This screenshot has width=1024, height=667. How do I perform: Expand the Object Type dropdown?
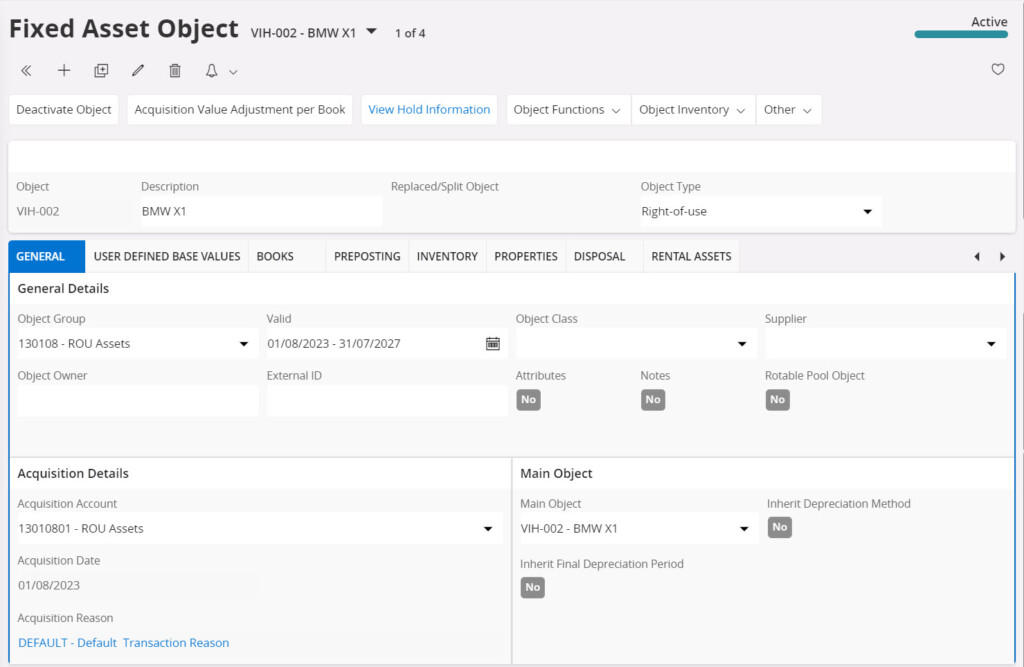(867, 212)
